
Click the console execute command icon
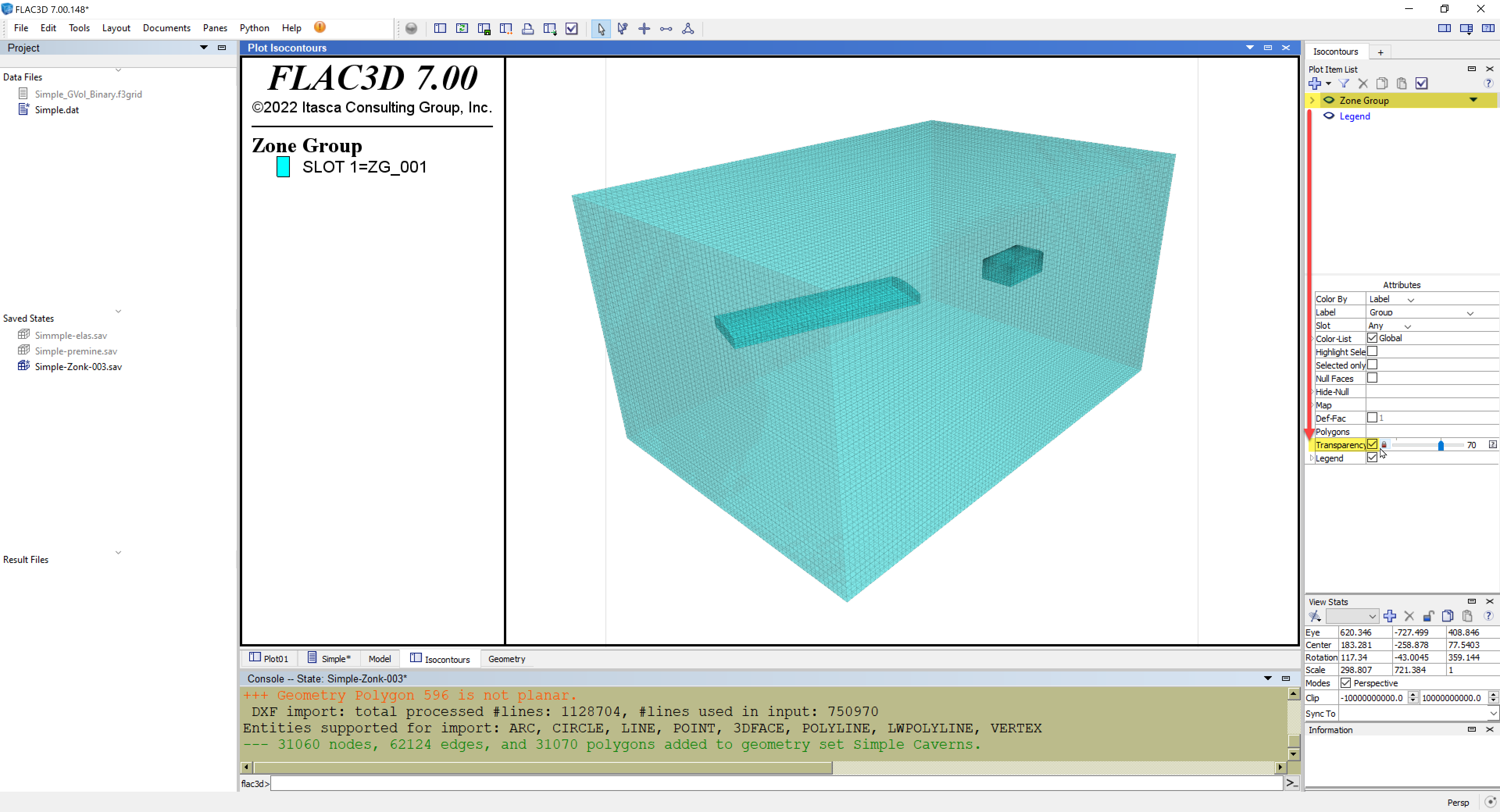click(x=1292, y=784)
